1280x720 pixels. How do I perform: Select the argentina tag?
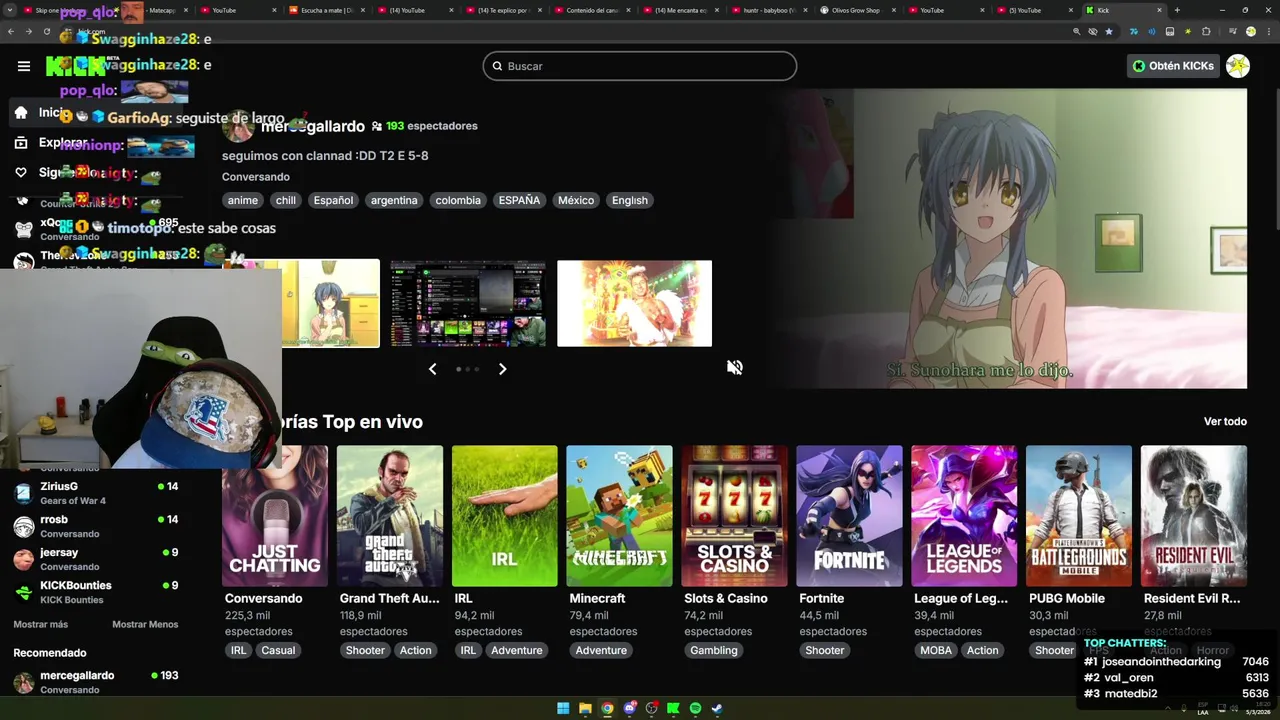coord(394,200)
